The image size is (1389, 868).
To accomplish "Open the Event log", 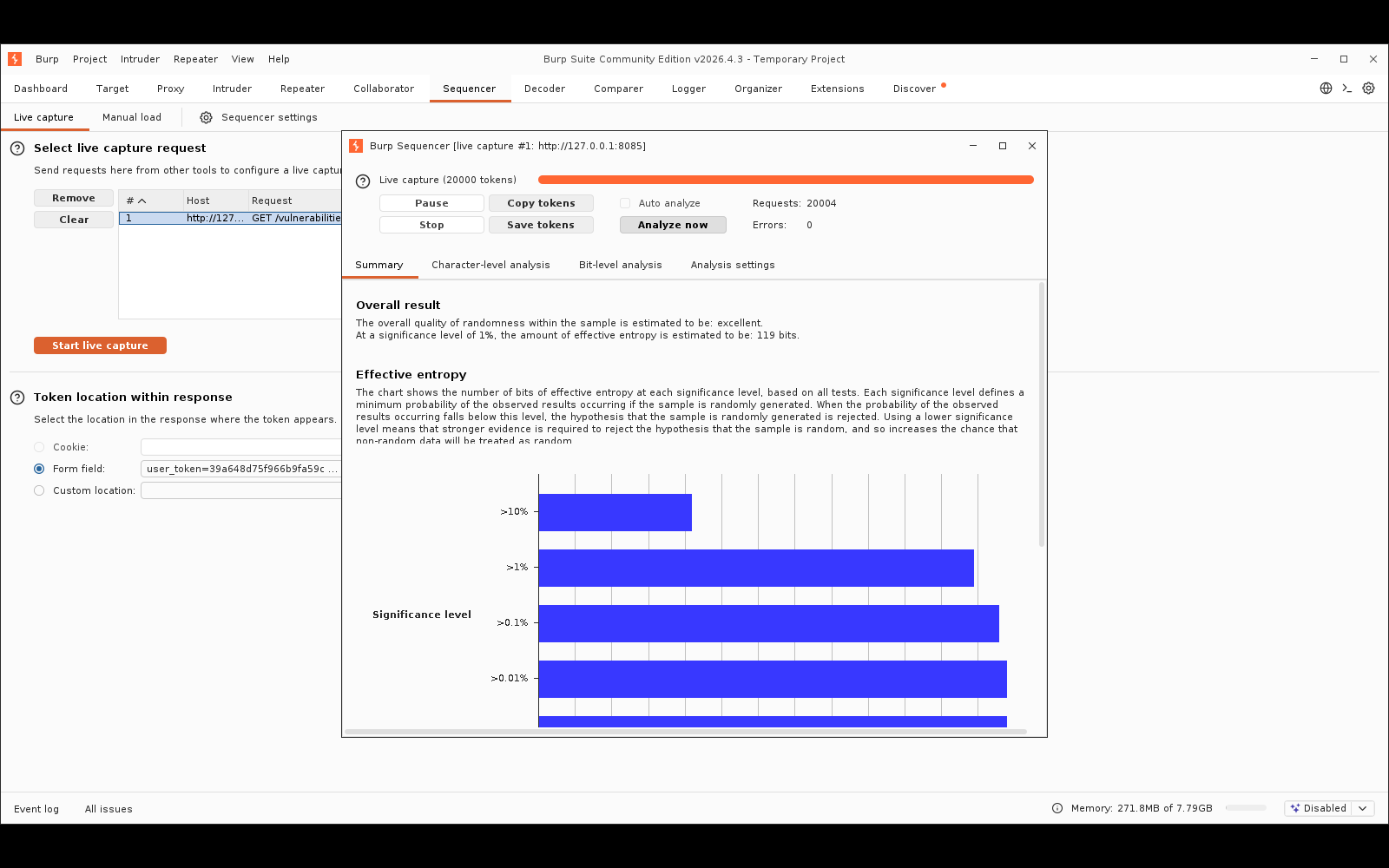I will 36,809.
